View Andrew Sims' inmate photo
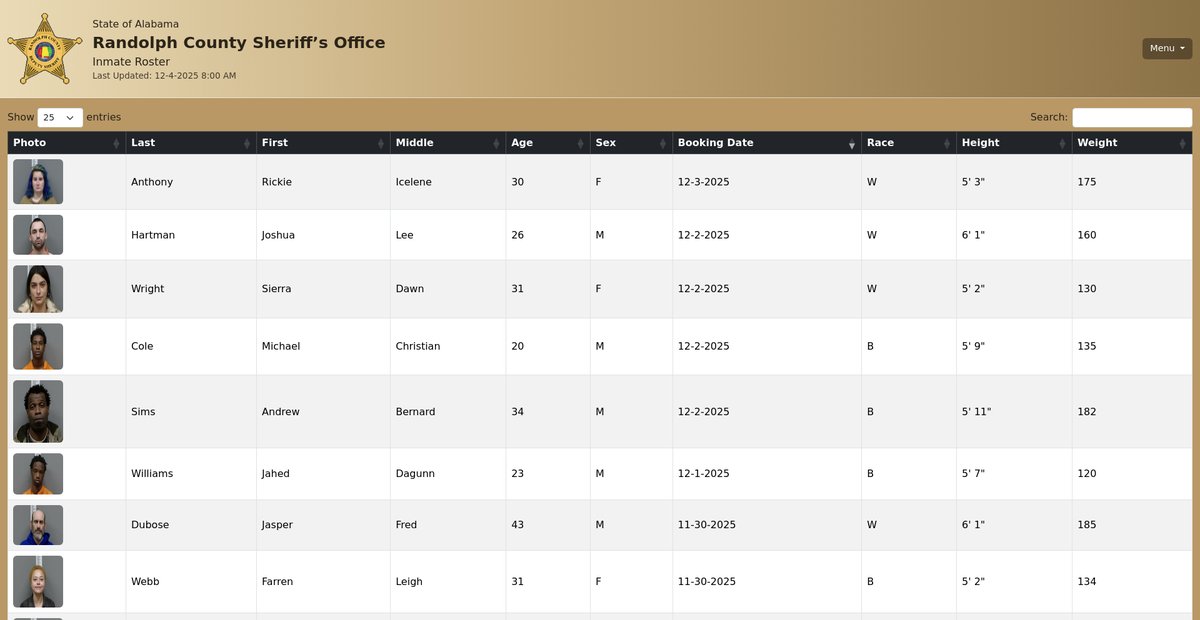This screenshot has height=620, width=1200. pyautogui.click(x=38, y=411)
